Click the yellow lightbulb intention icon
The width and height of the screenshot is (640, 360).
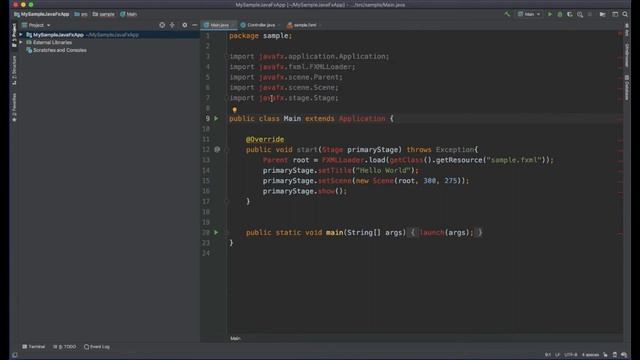pyautogui.click(x=234, y=109)
